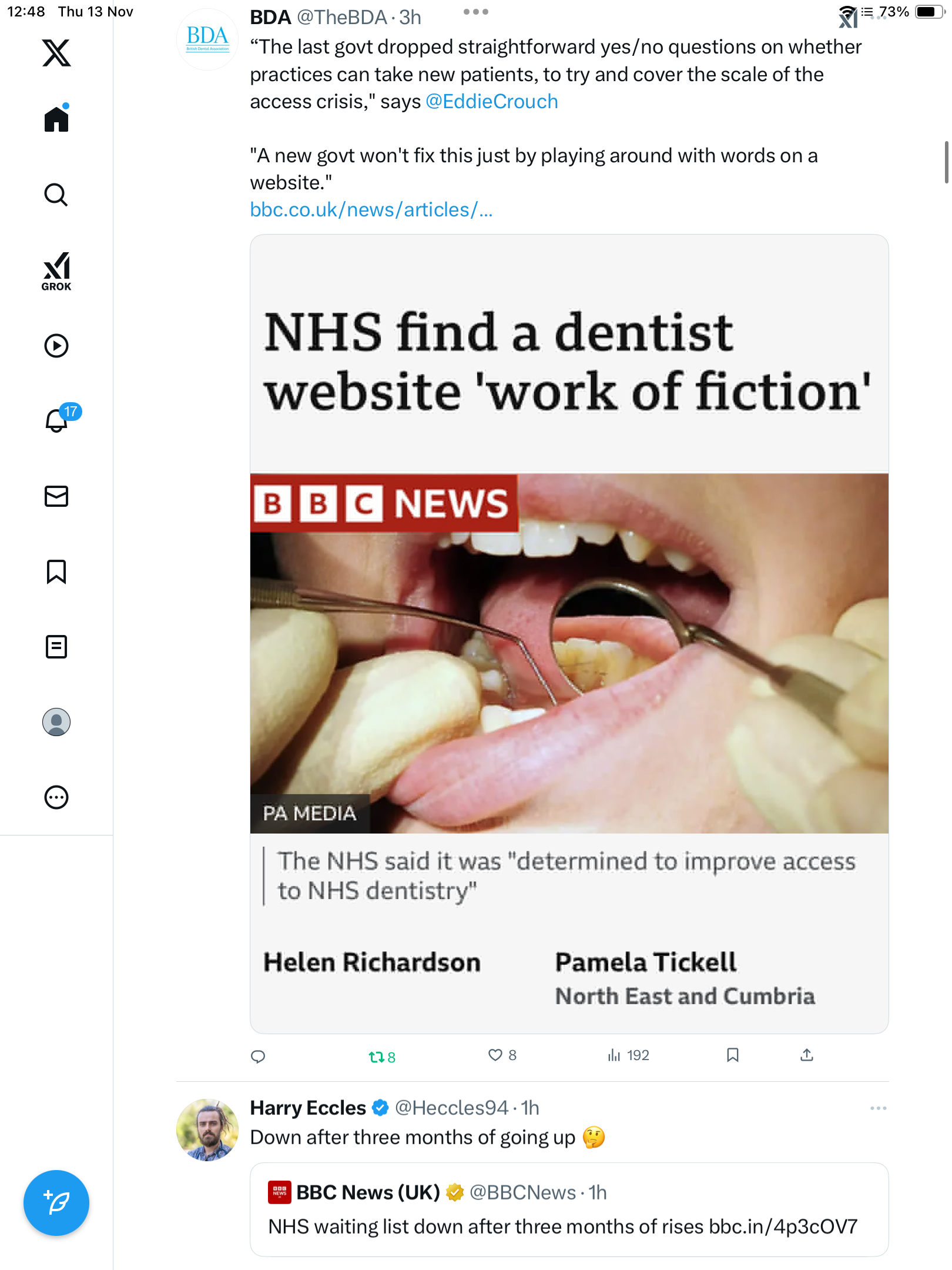Viewport: 952px width, 1270px height.
Task: Open the bbc.co.uk/news/articles link
Action: [x=371, y=210]
